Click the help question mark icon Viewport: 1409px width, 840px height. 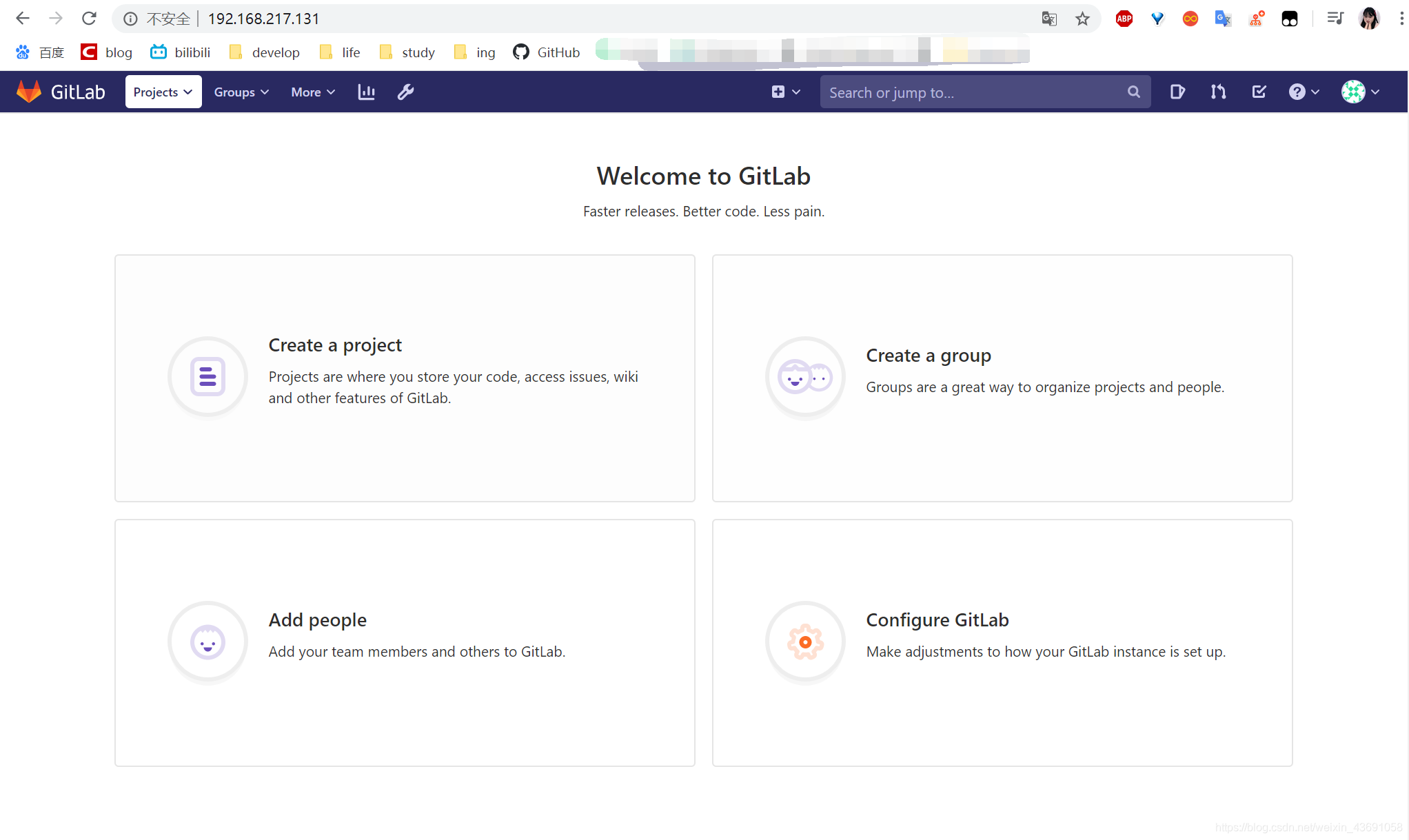click(1297, 92)
